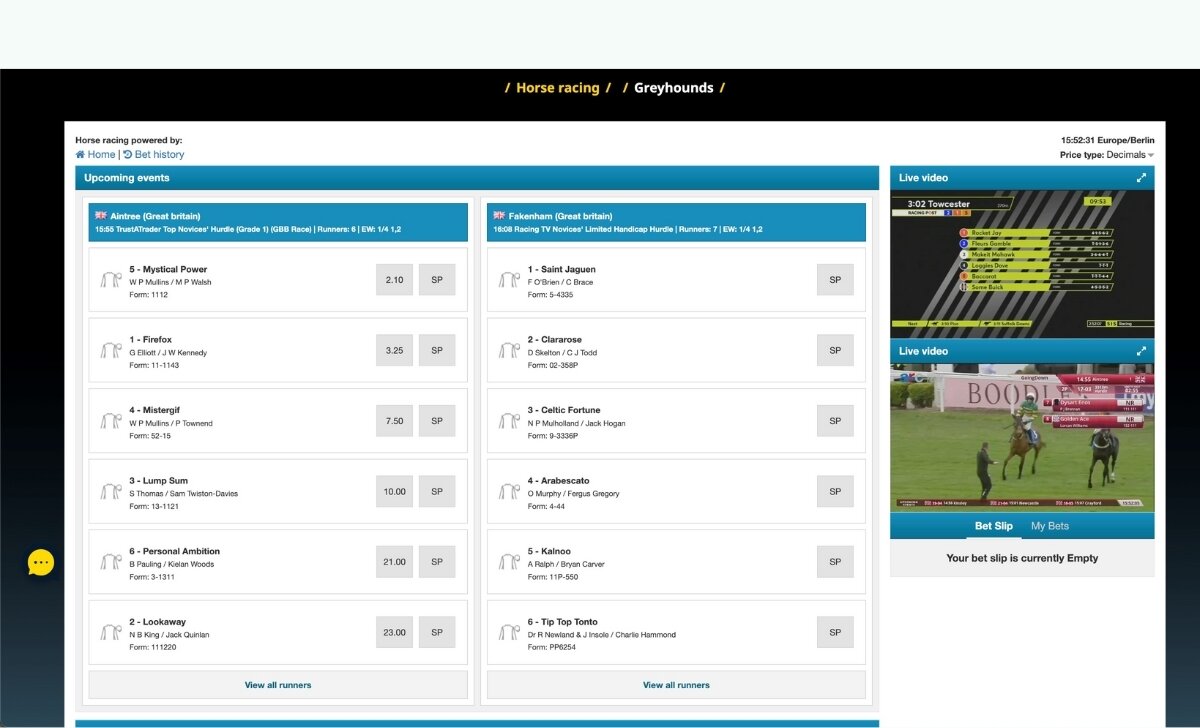Image resolution: width=1200 pixels, height=728 pixels.
Task: Click 'O Murphy / Fergus Gregory' trainer text
Action: [x=574, y=494]
